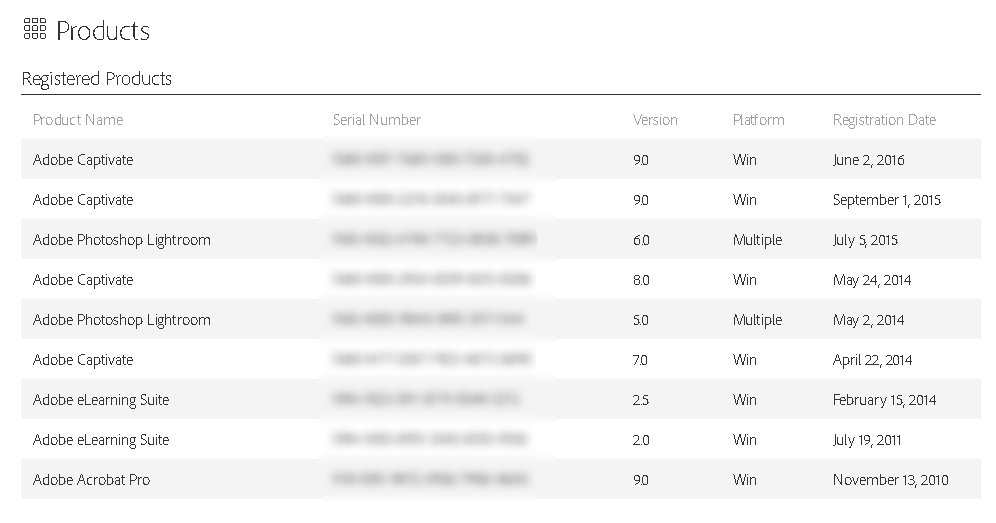Click the blurred serial number for Adobe Acrobat Pro
This screenshot has height=523, width=996.
(x=431, y=480)
